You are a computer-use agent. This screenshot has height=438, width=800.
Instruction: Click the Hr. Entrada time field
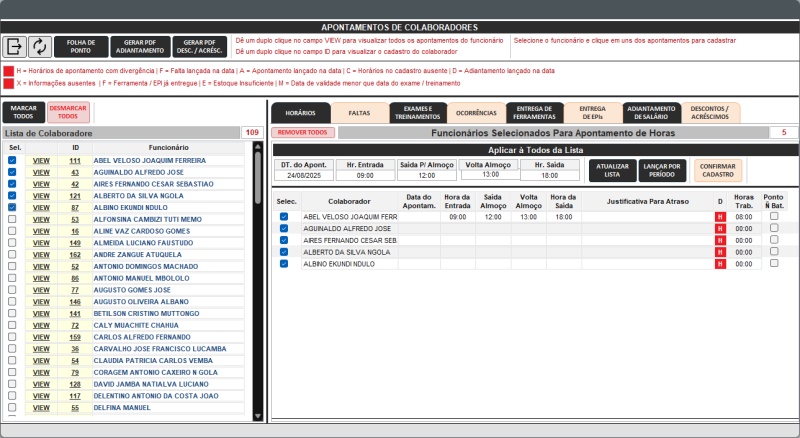357,175
